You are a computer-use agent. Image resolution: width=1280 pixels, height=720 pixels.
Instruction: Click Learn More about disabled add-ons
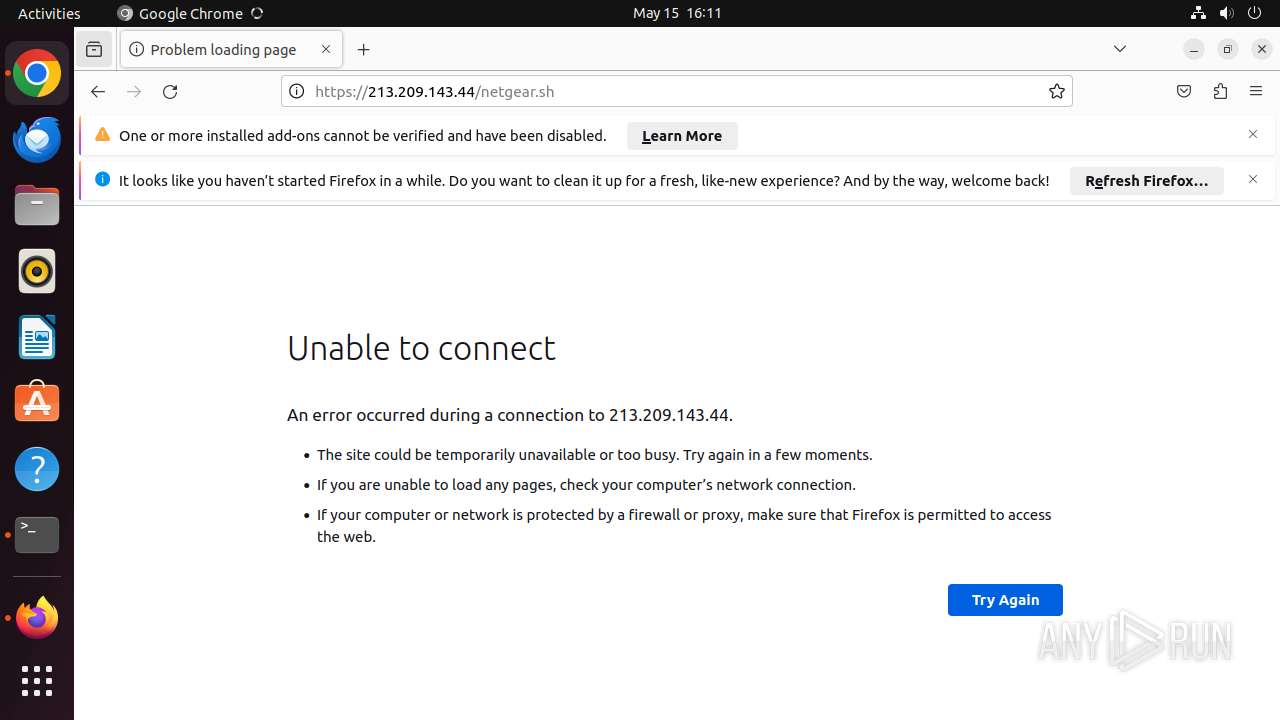coord(682,136)
